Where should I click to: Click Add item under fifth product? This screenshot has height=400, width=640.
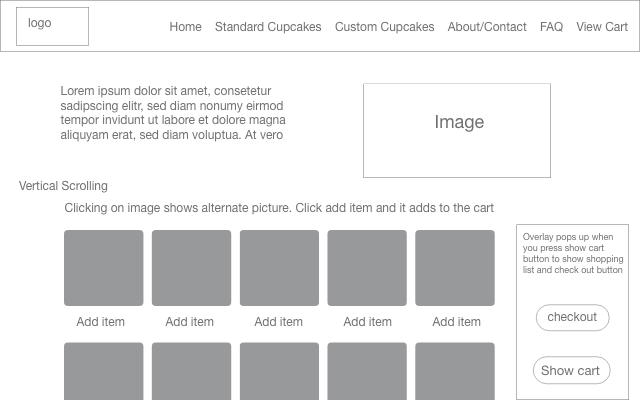pos(456,322)
